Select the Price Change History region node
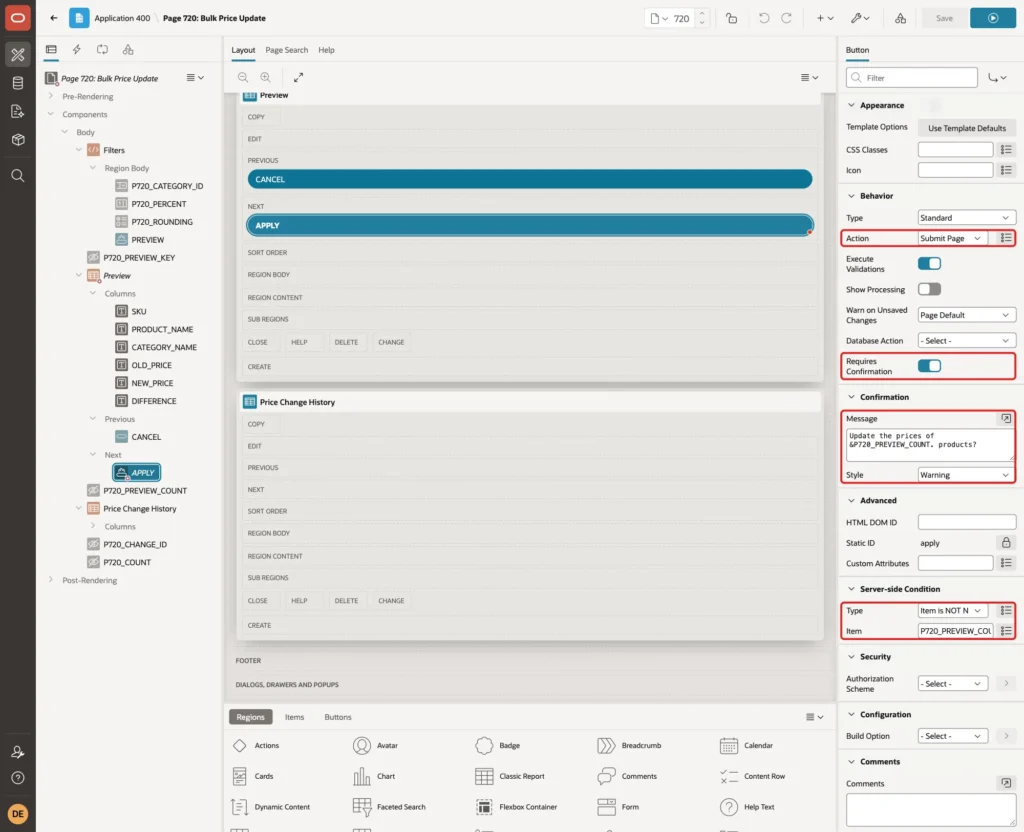 click(139, 508)
